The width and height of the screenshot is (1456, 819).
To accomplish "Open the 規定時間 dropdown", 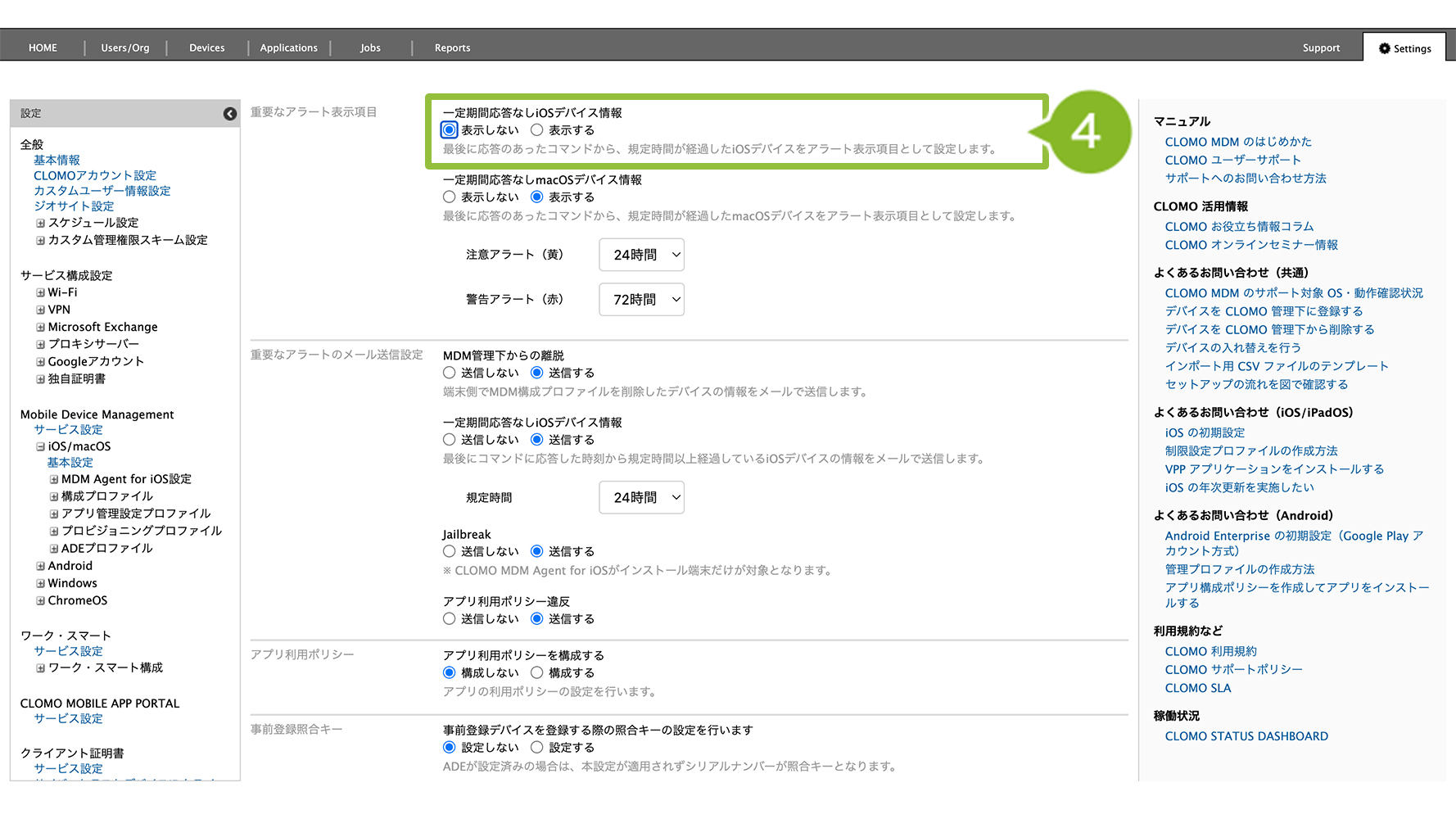I will [642, 497].
